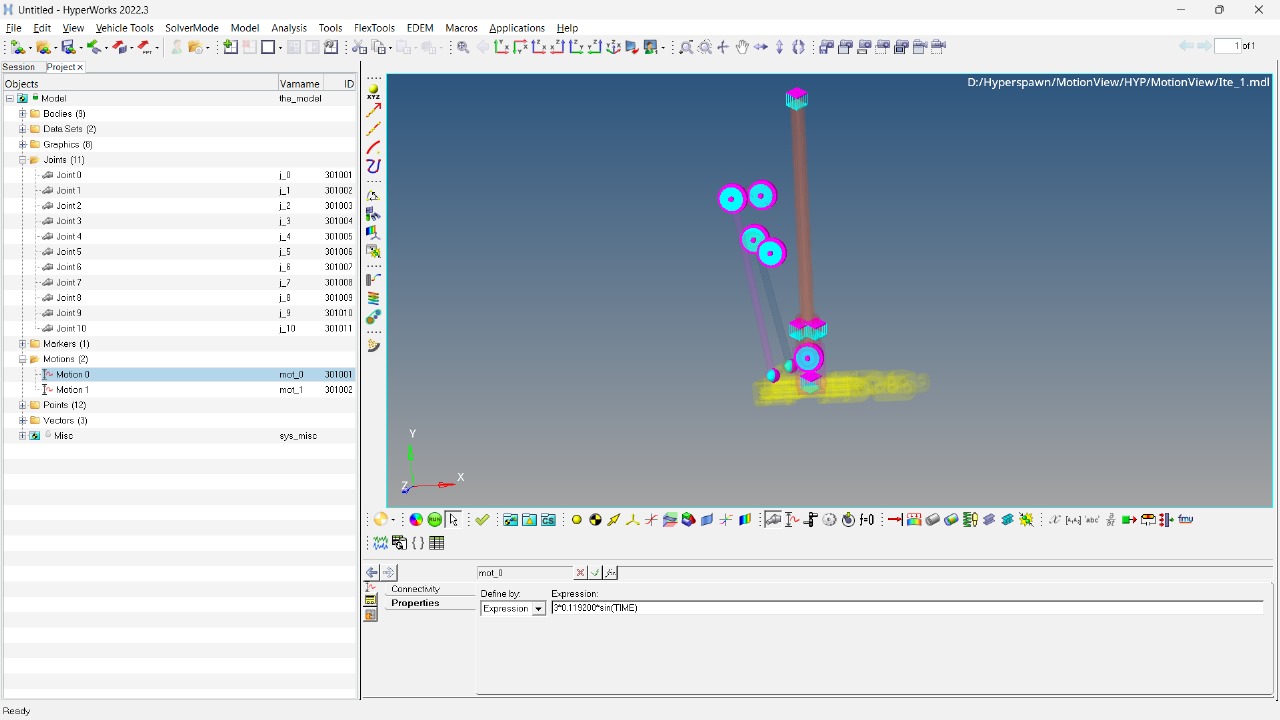Select the pan (hand) view tool
This screenshot has height=720, width=1280.
pos(742,47)
